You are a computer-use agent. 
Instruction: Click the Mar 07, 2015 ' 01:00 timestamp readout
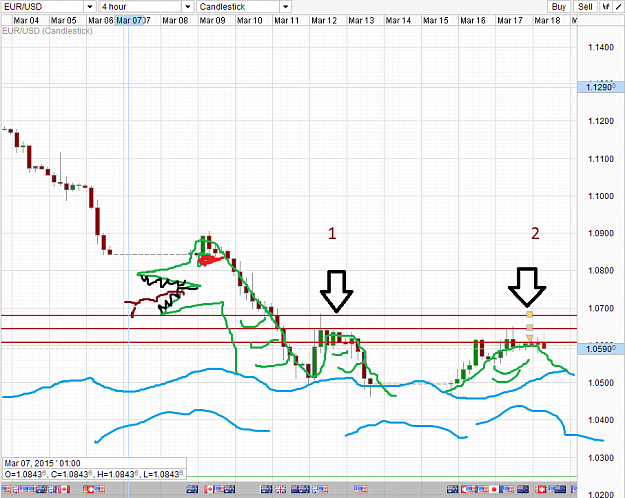(42, 463)
